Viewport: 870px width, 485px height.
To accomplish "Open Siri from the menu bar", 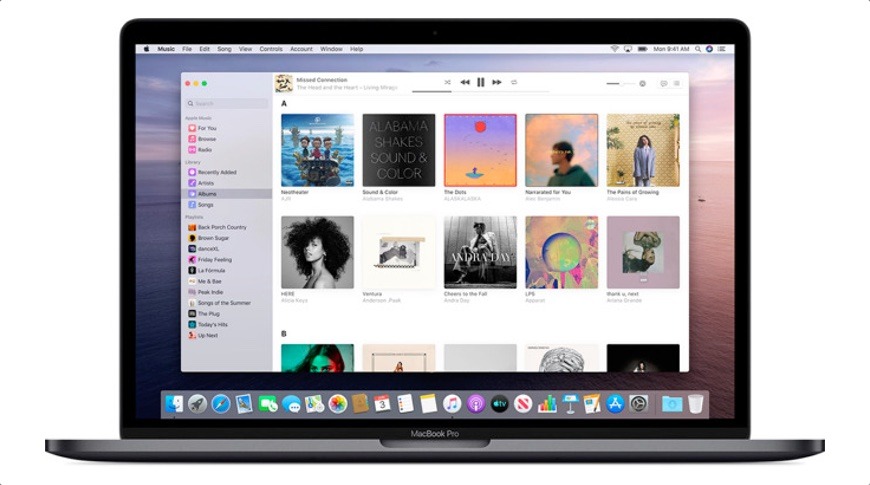I will [x=709, y=49].
